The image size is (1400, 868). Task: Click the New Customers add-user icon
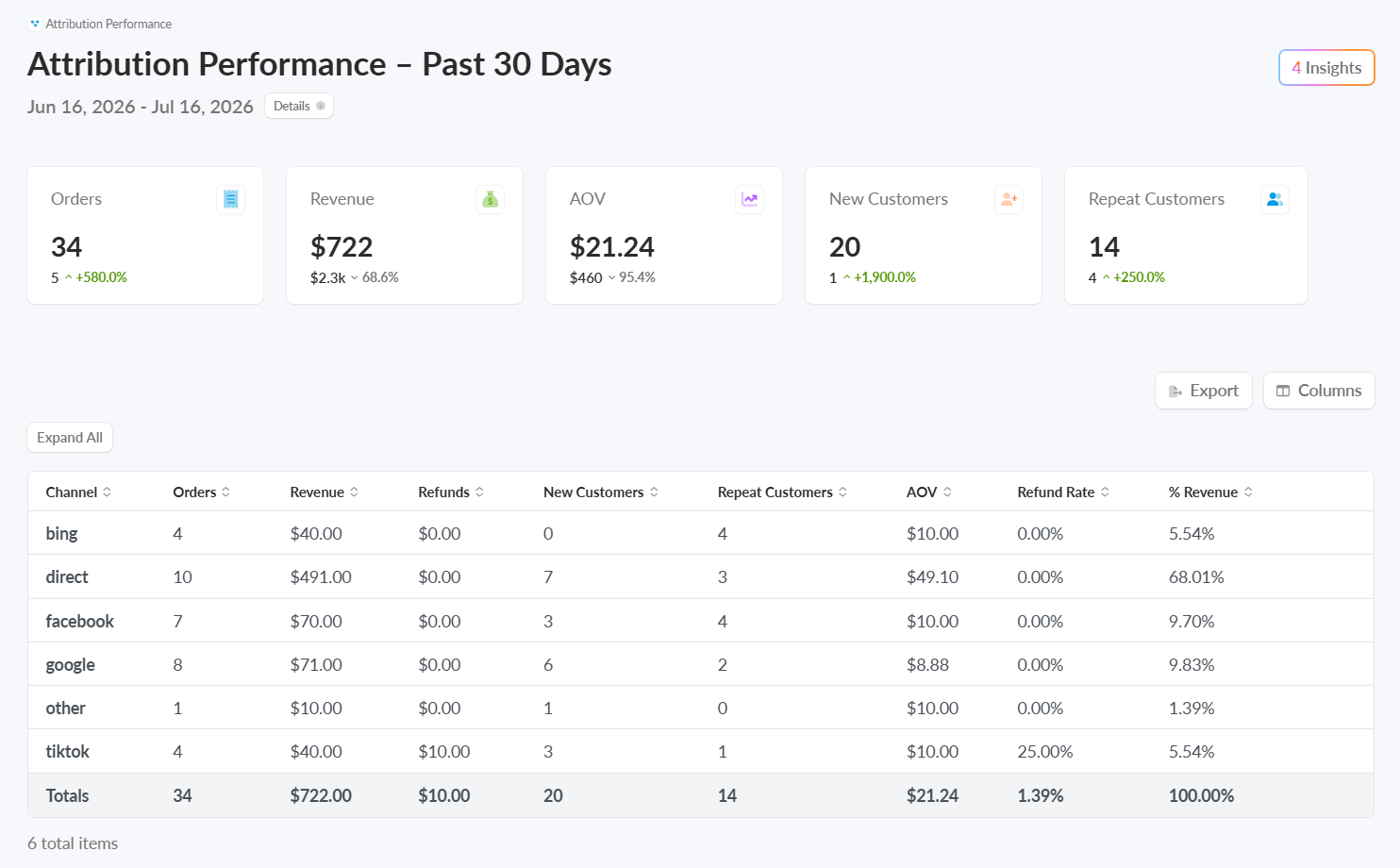(x=1008, y=199)
